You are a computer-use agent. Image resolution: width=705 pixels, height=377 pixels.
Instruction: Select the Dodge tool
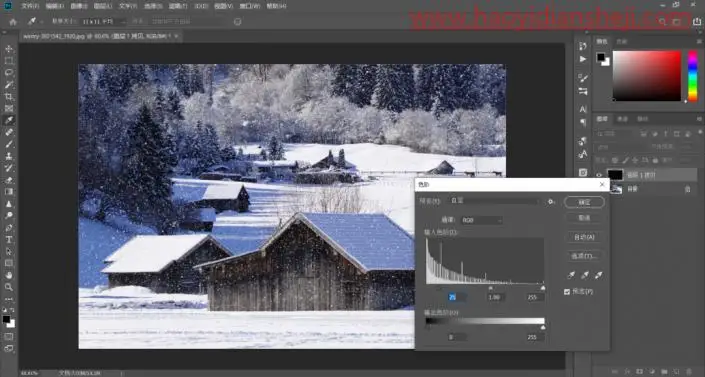pyautogui.click(x=9, y=215)
